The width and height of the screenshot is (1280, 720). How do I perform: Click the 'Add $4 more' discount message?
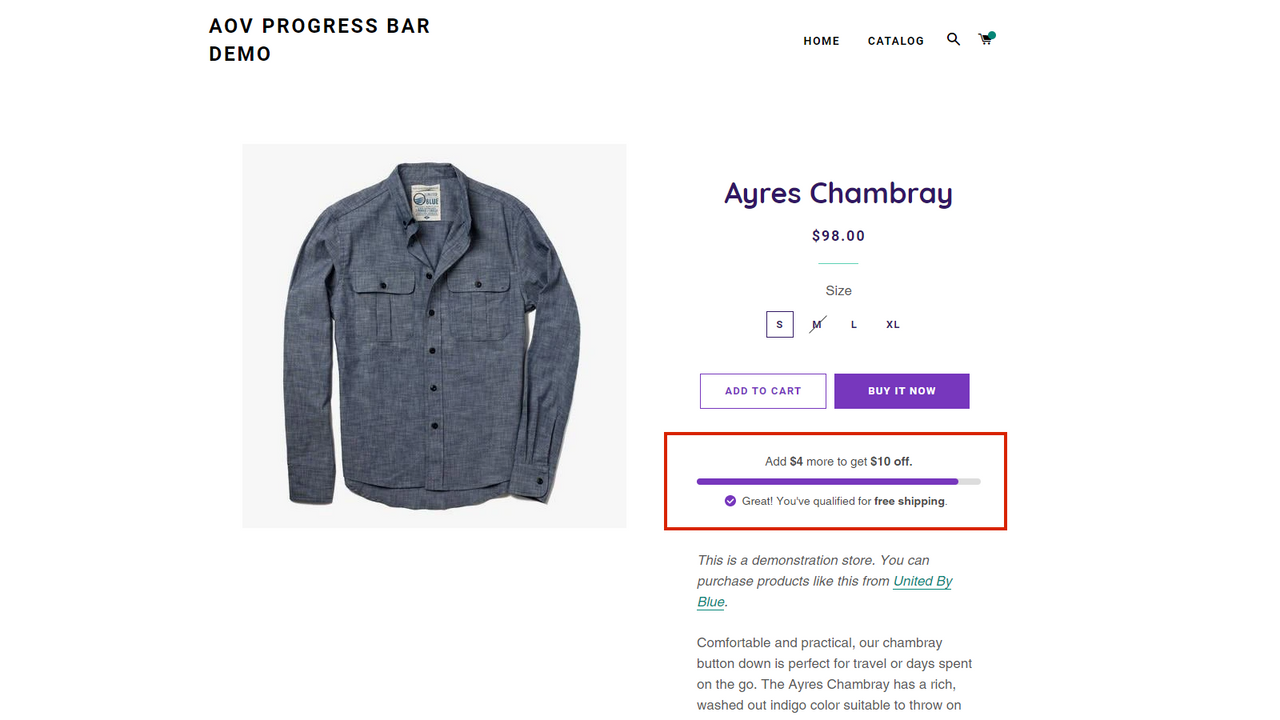pos(839,462)
